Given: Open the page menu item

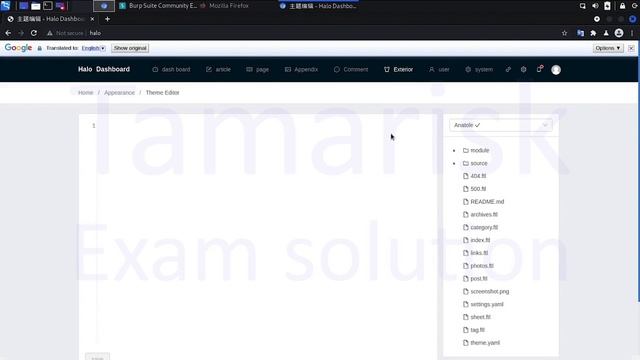Looking at the screenshot, I should point(258,69).
